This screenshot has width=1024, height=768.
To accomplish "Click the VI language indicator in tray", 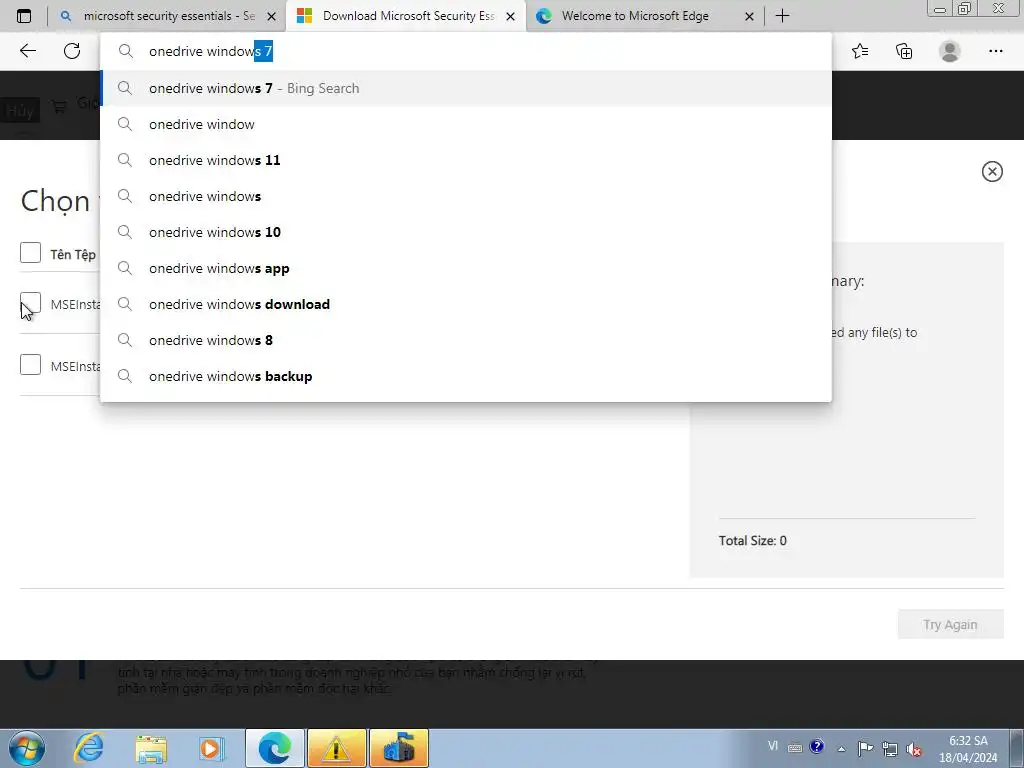I will tap(773, 746).
